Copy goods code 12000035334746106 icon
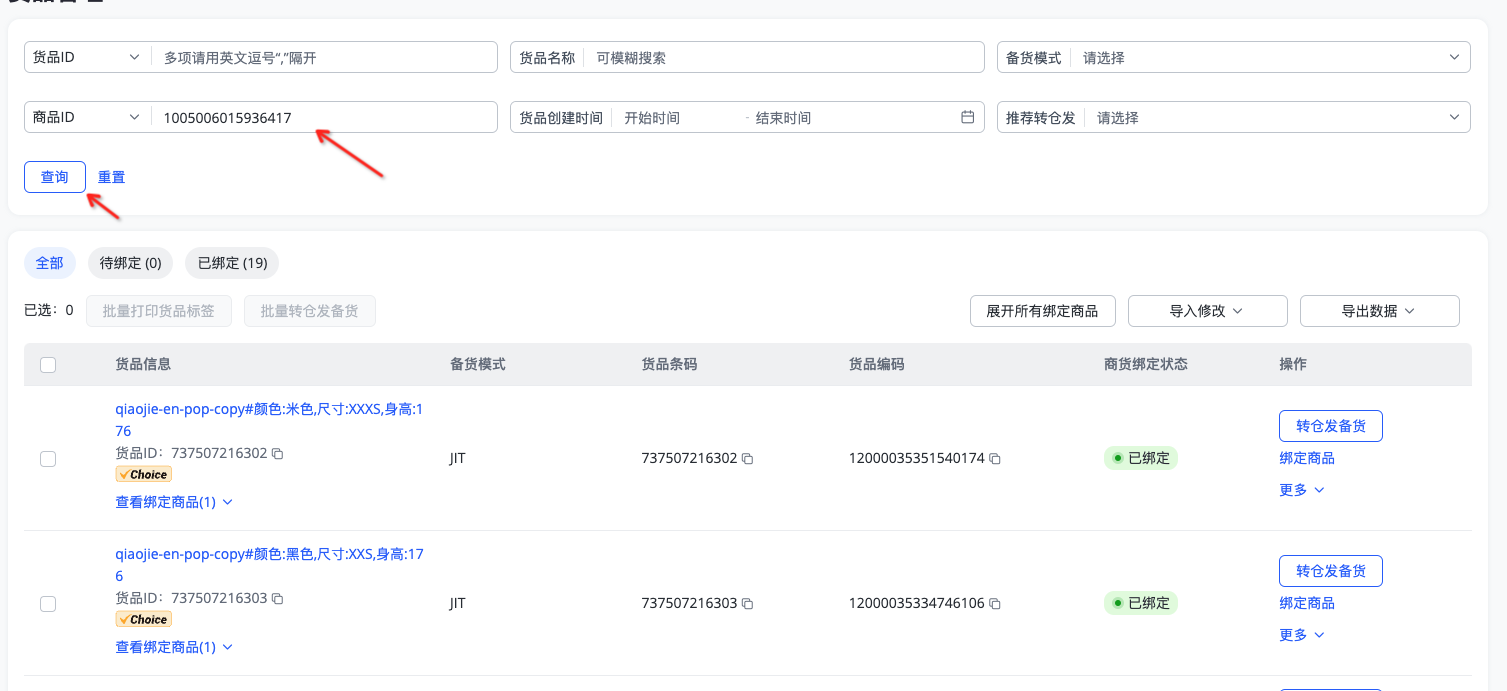The height and width of the screenshot is (691, 1507). click(x=995, y=604)
